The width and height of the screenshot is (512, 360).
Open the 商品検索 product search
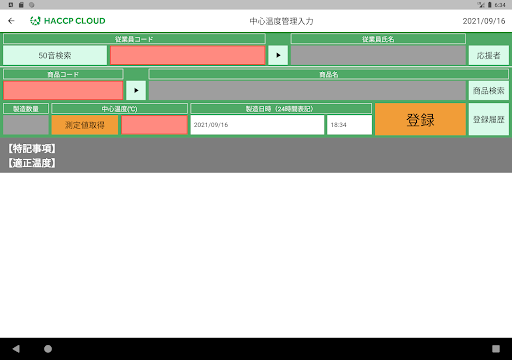489,90
